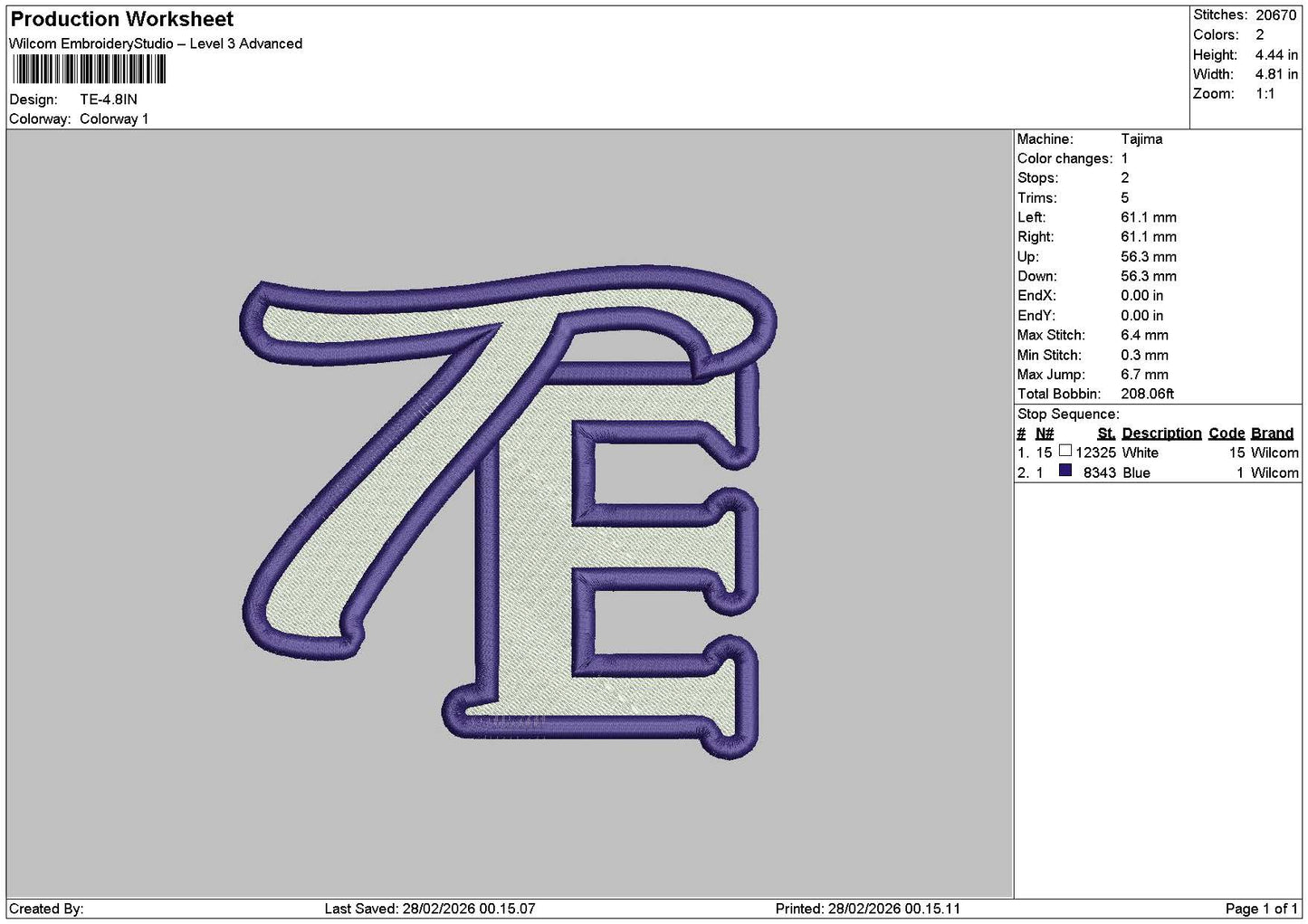
Task: Click the "Printed: 28/02/2026 00.15.11" text
Action: click(868, 909)
